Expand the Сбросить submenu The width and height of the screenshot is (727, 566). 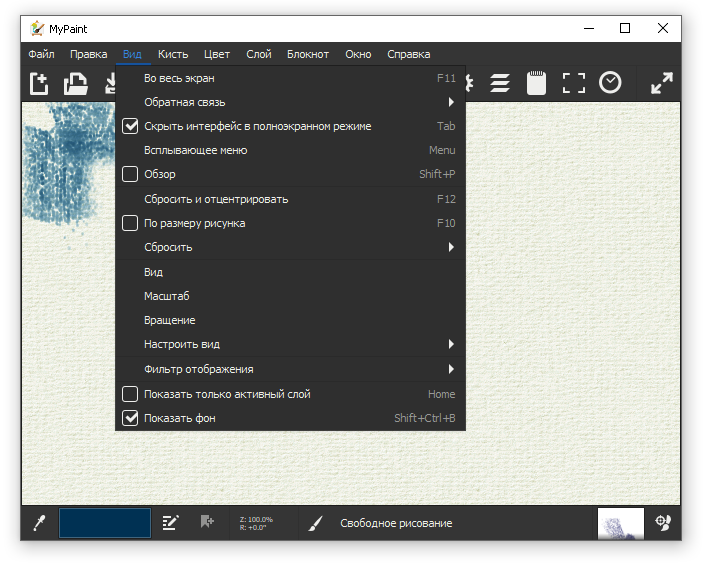point(290,248)
